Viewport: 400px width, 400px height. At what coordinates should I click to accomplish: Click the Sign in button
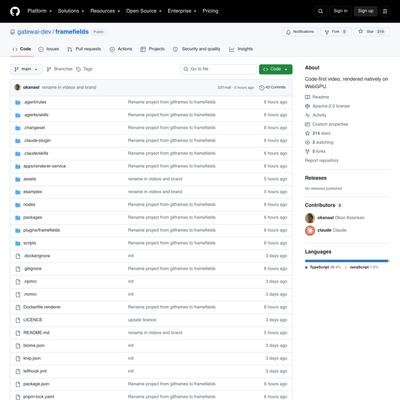point(340,11)
